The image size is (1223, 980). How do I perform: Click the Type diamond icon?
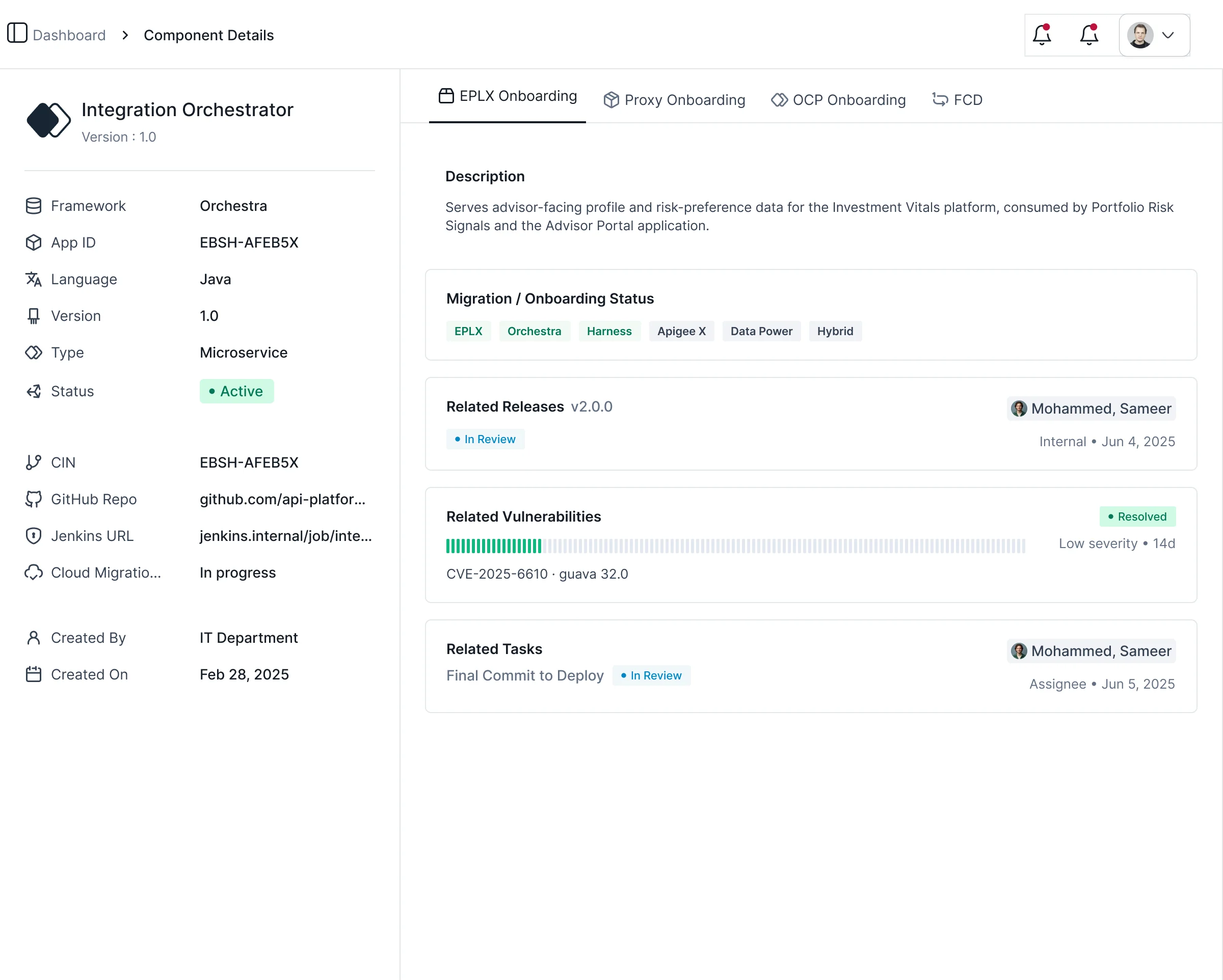34,353
